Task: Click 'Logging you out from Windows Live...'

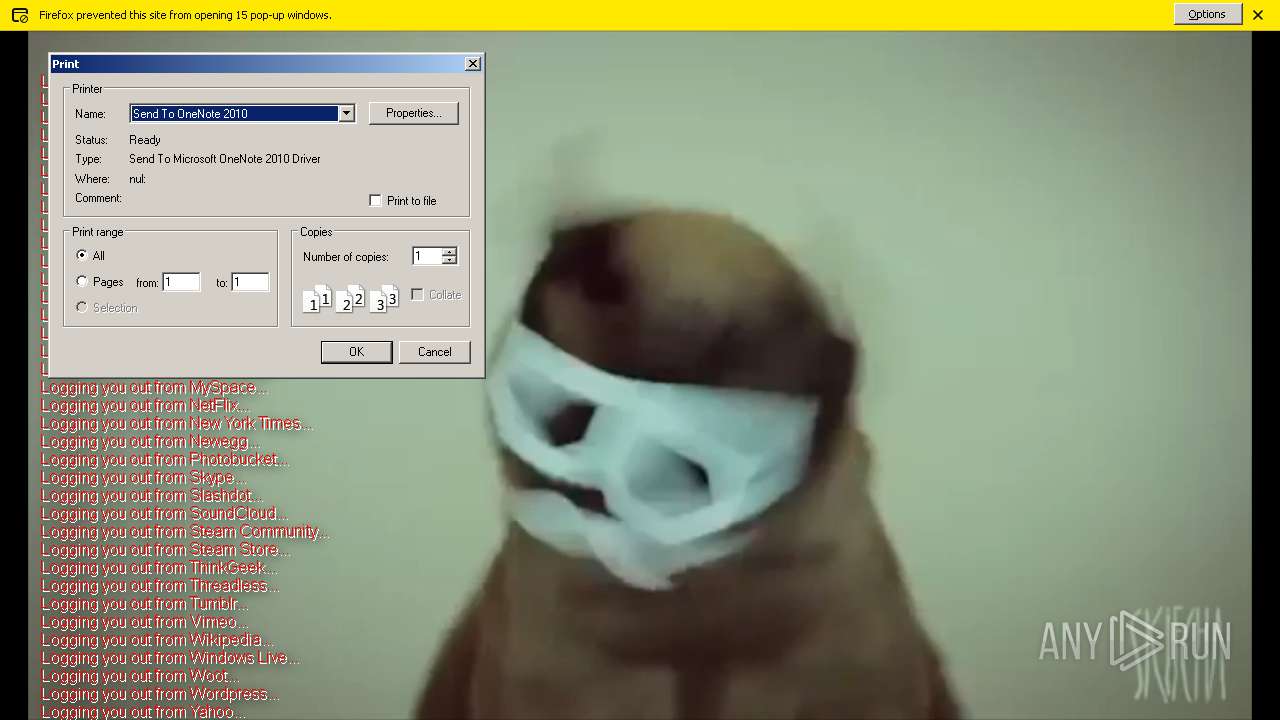Action: [x=171, y=658]
